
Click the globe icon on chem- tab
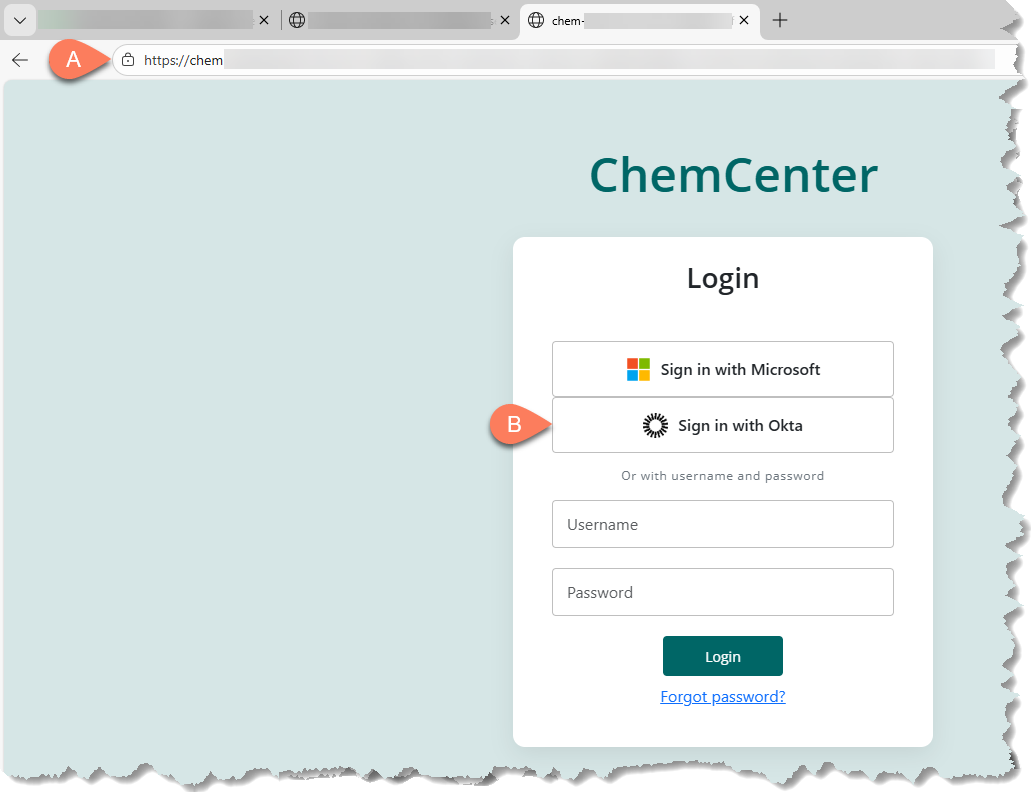pyautogui.click(x=536, y=20)
